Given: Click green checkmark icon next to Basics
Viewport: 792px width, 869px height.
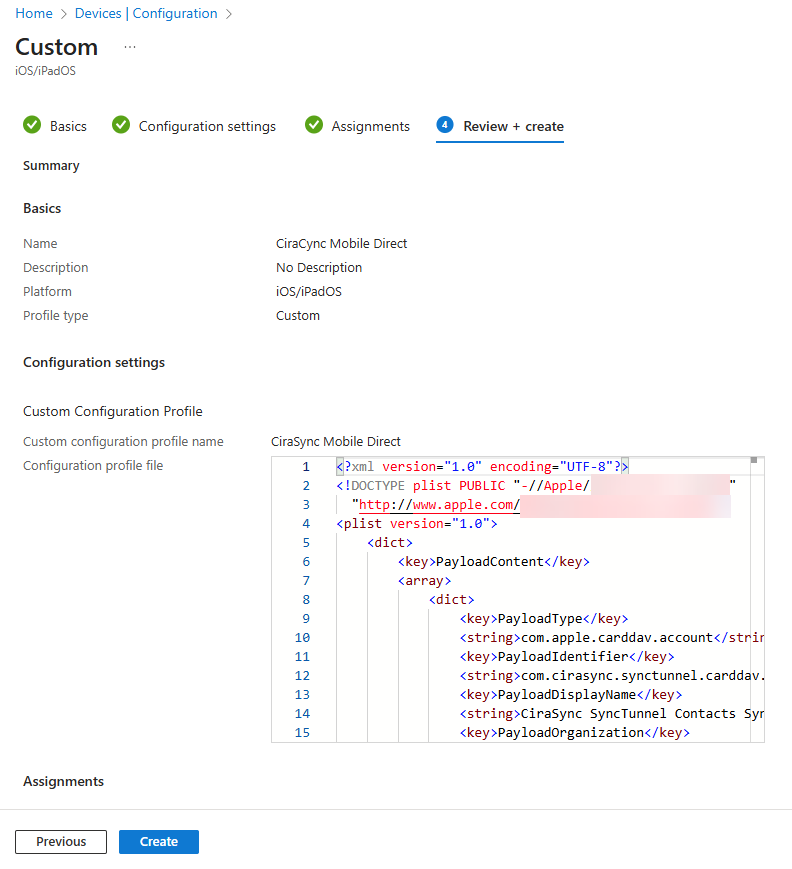Looking at the screenshot, I should 32,125.
